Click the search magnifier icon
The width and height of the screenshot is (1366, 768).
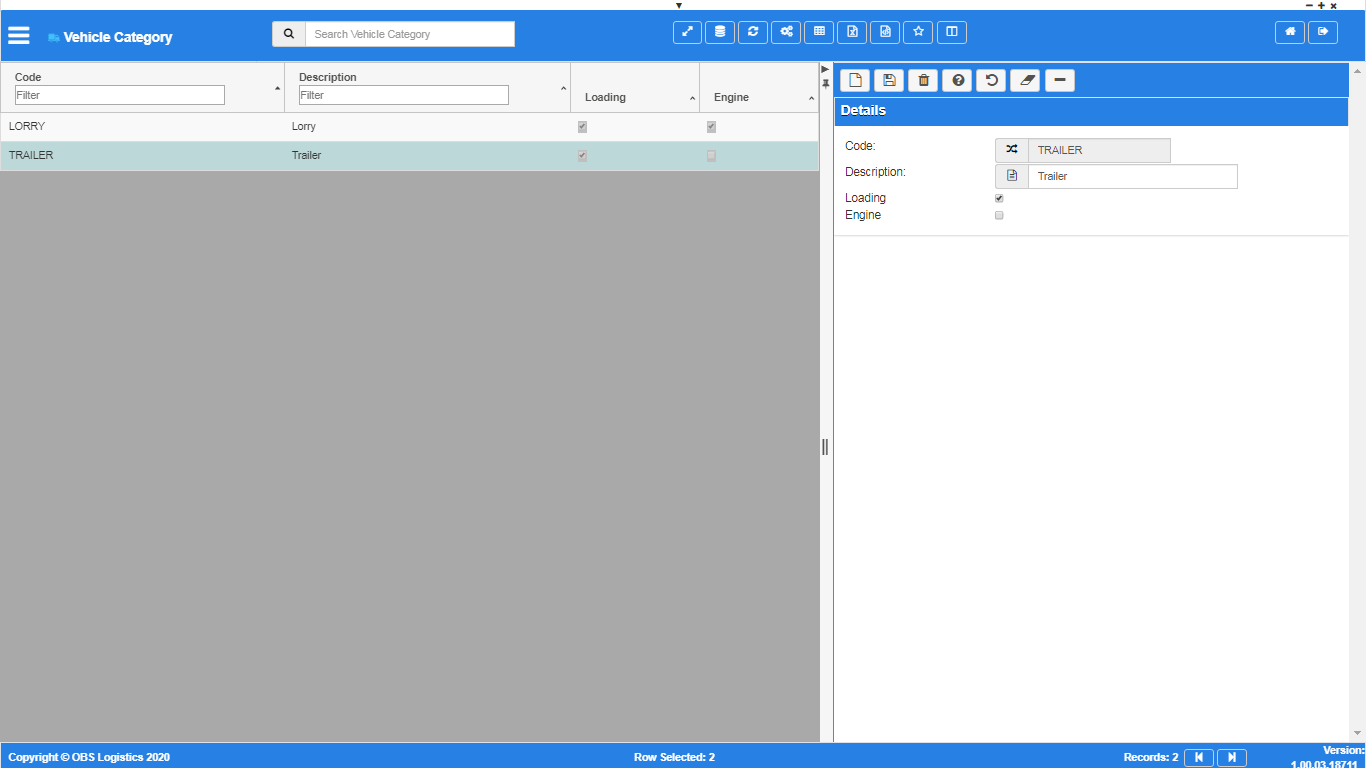(x=289, y=34)
